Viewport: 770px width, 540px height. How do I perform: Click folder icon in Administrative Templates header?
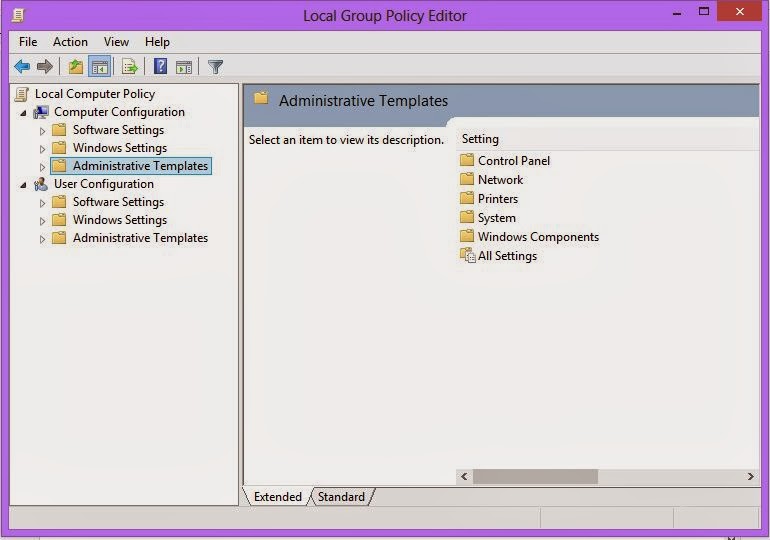click(261, 98)
